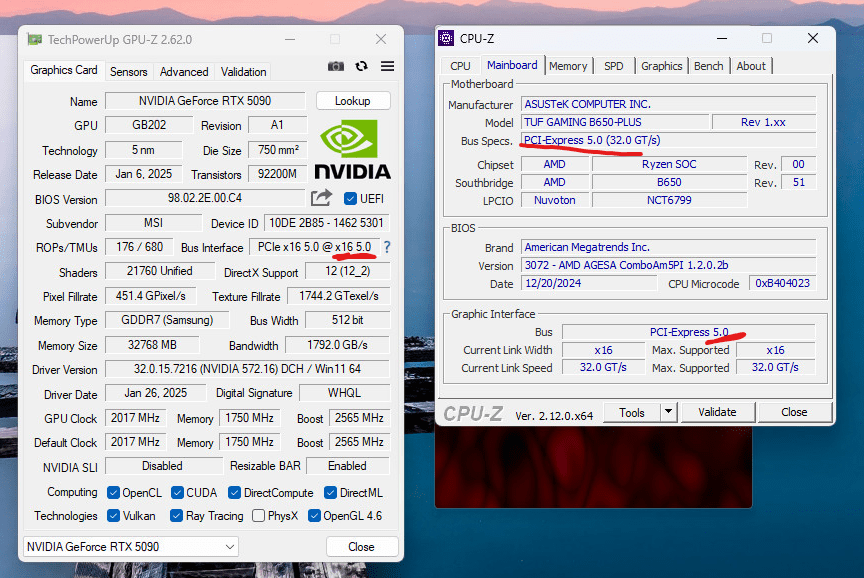
Task: Click the Tools button in CPU-Z
Action: click(631, 412)
